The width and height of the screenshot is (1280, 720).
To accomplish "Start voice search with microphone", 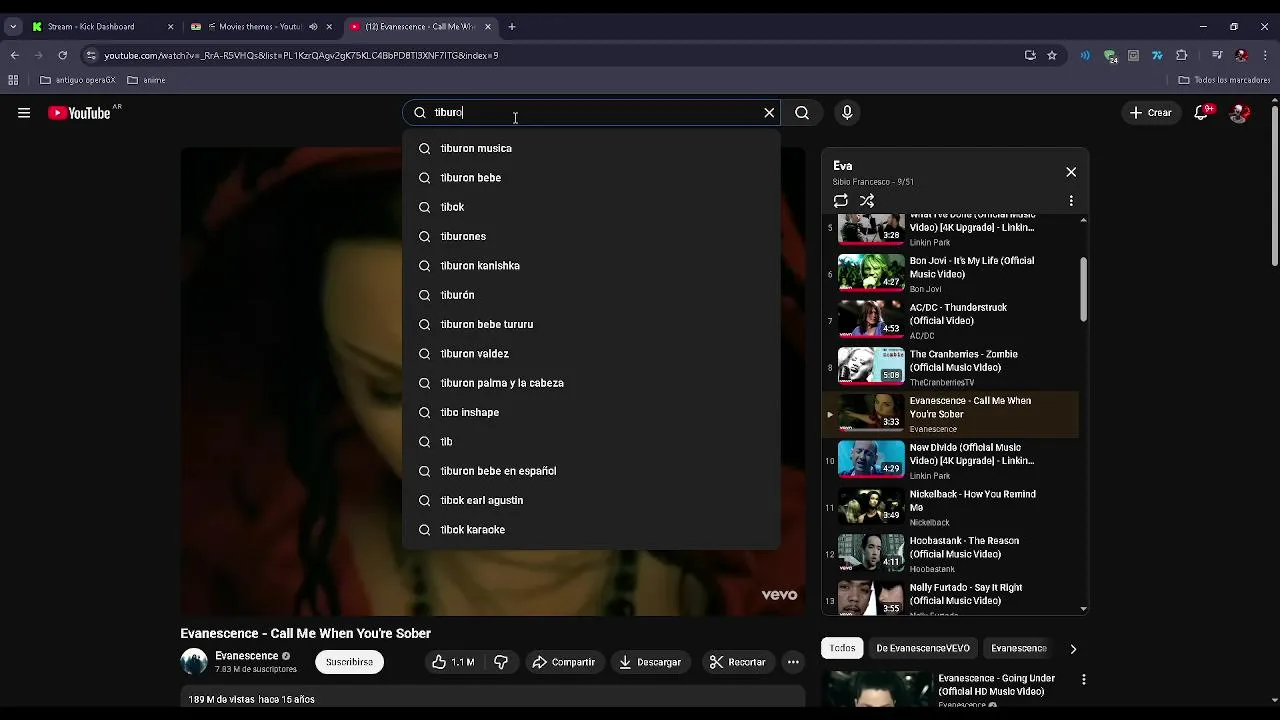I will pos(847,113).
